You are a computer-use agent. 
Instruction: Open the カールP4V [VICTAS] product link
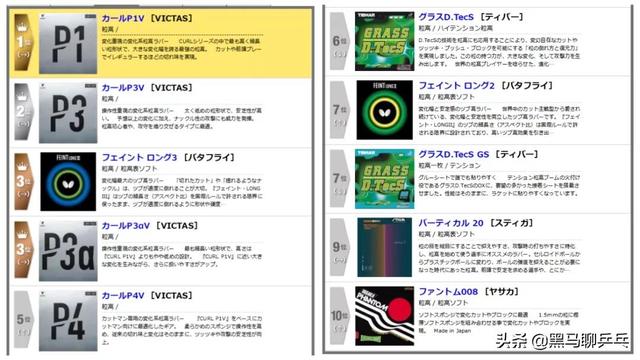pos(147,296)
